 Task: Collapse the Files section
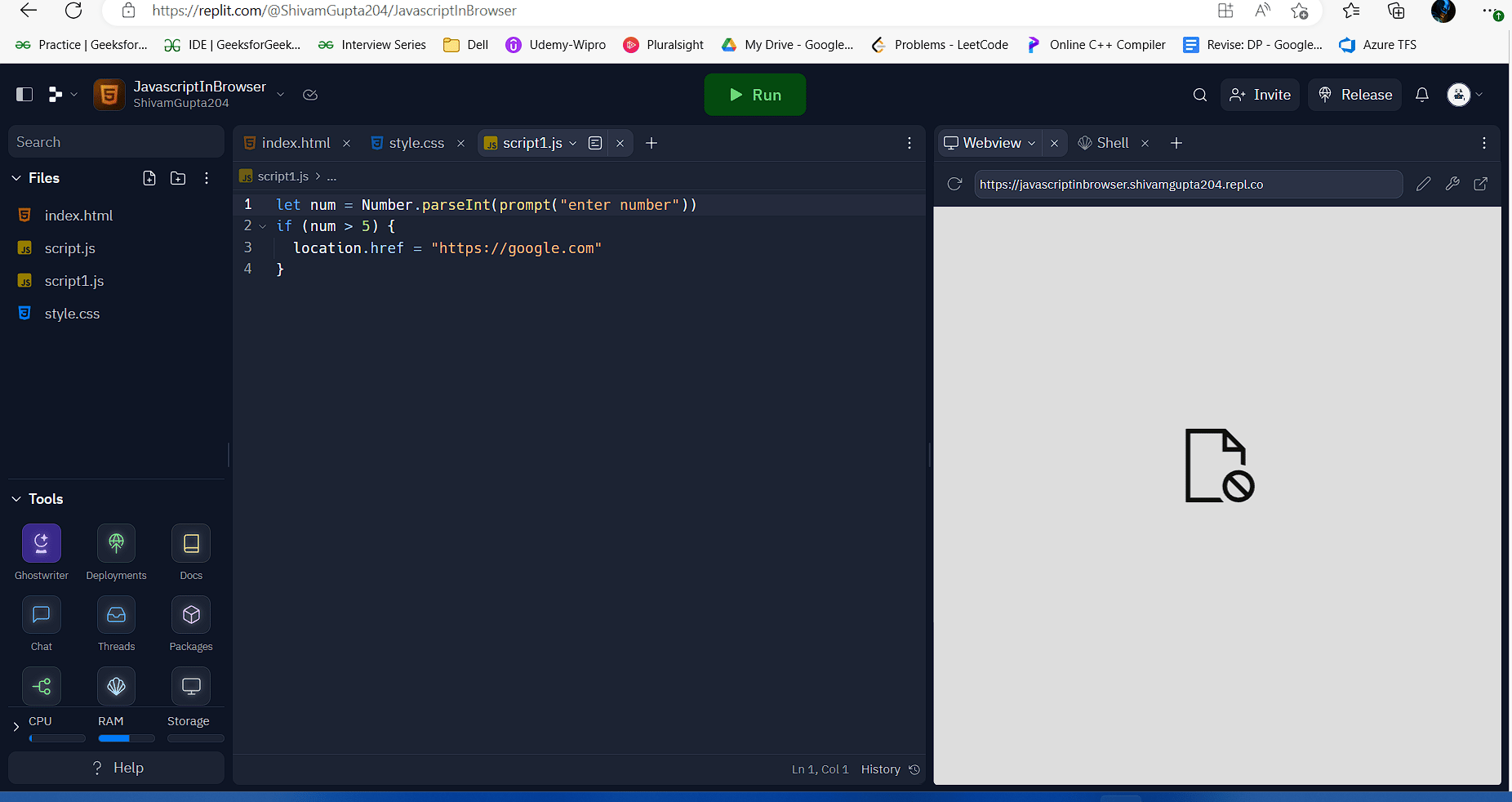point(16,178)
